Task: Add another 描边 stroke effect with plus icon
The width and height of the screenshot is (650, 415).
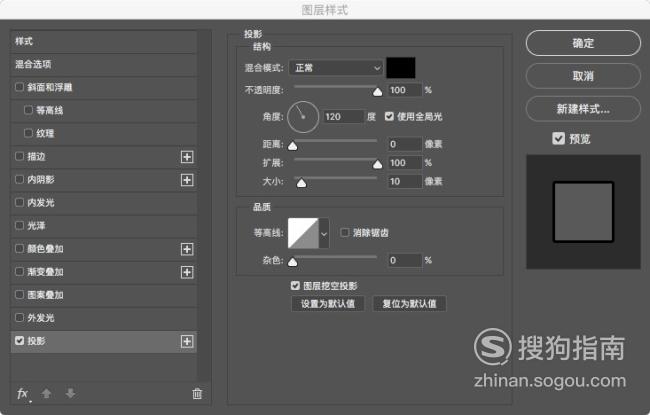Action: tap(187, 157)
